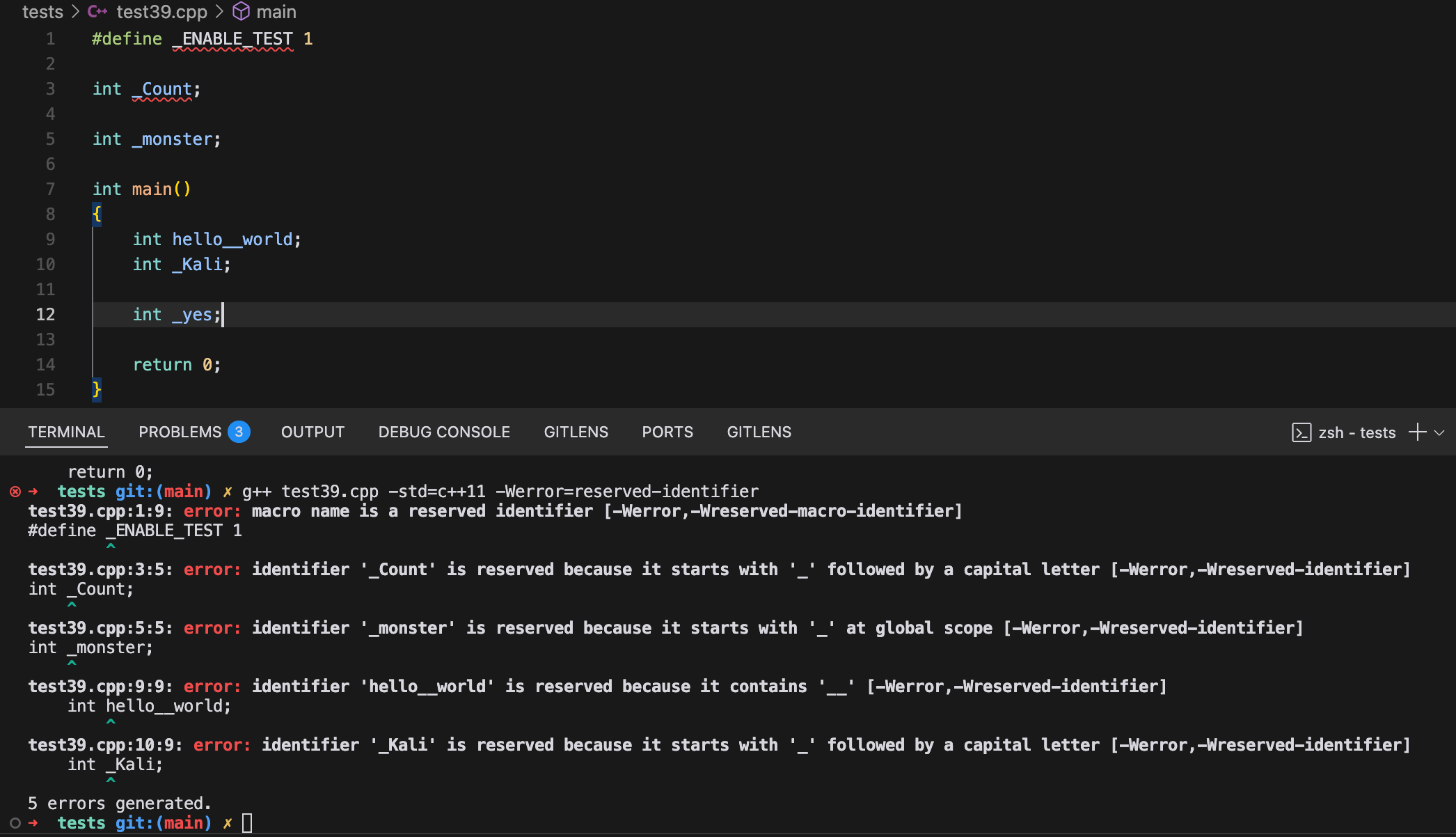Click the tests breadcrumb folder segment
This screenshot has height=837, width=1456.
coord(42,12)
